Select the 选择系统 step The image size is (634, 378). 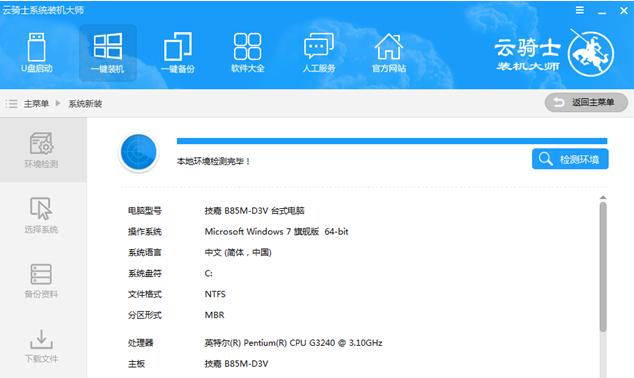41,215
